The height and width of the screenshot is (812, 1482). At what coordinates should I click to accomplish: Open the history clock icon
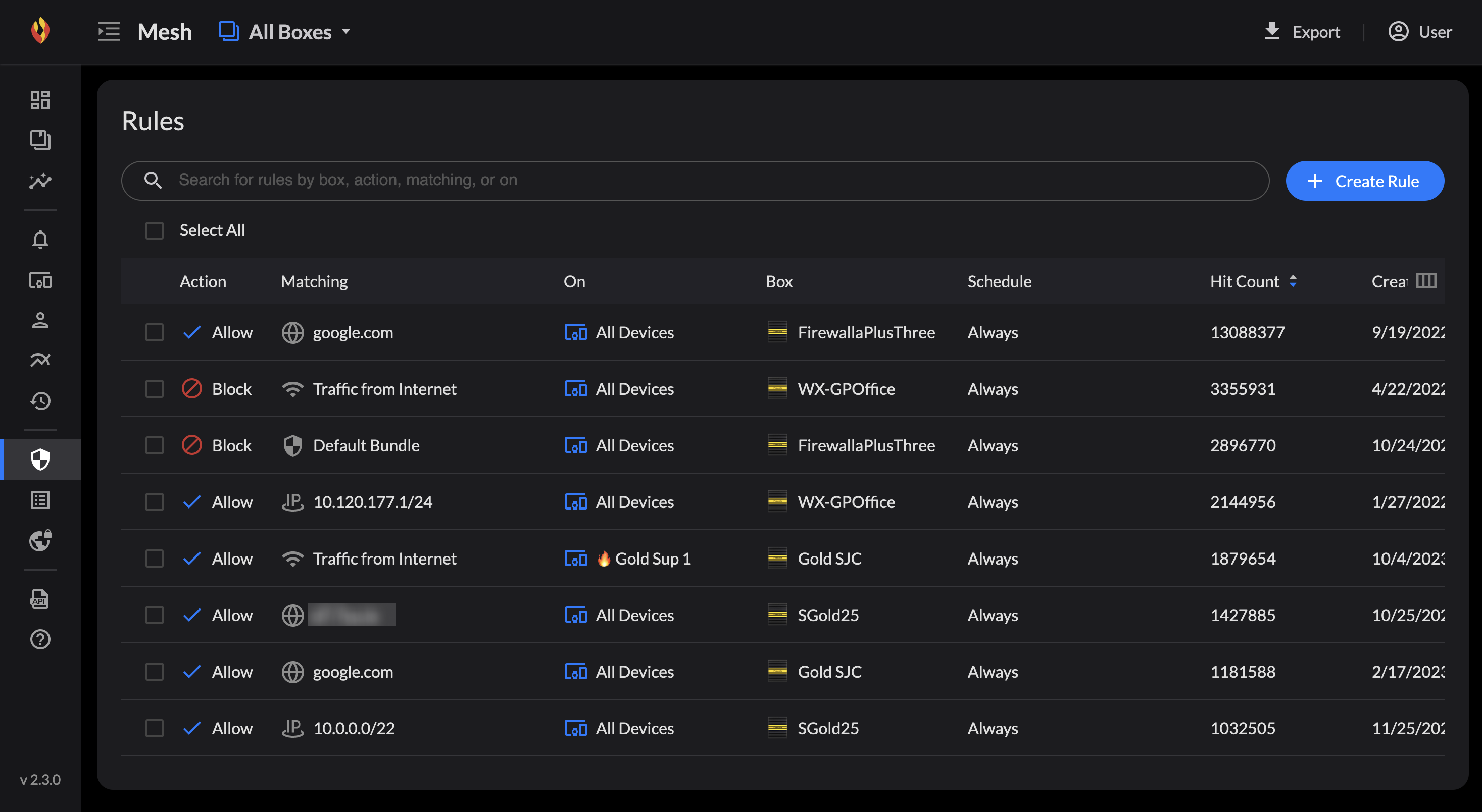pyautogui.click(x=40, y=401)
